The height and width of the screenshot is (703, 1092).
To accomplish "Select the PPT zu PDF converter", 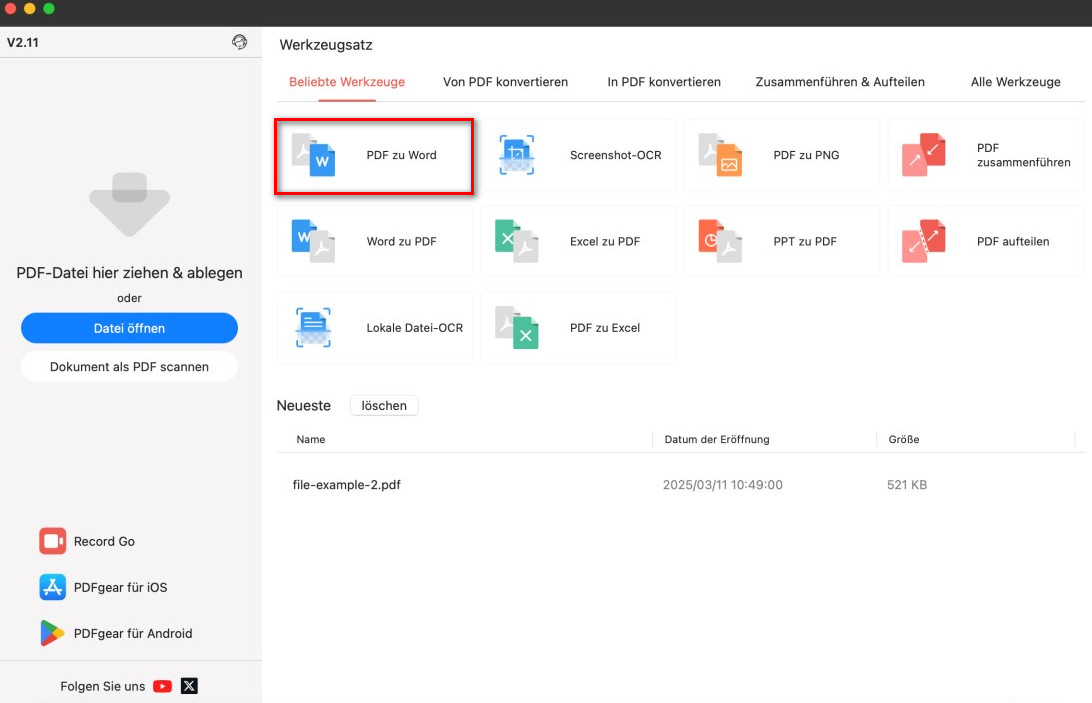I will coord(781,241).
